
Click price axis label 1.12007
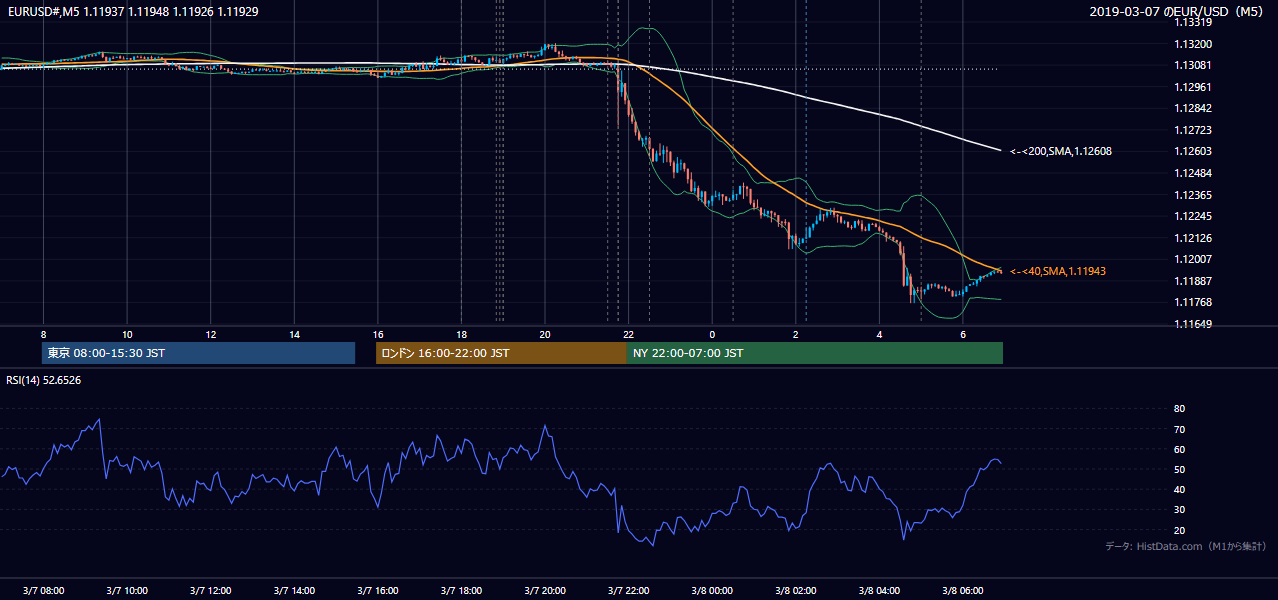point(1194,259)
